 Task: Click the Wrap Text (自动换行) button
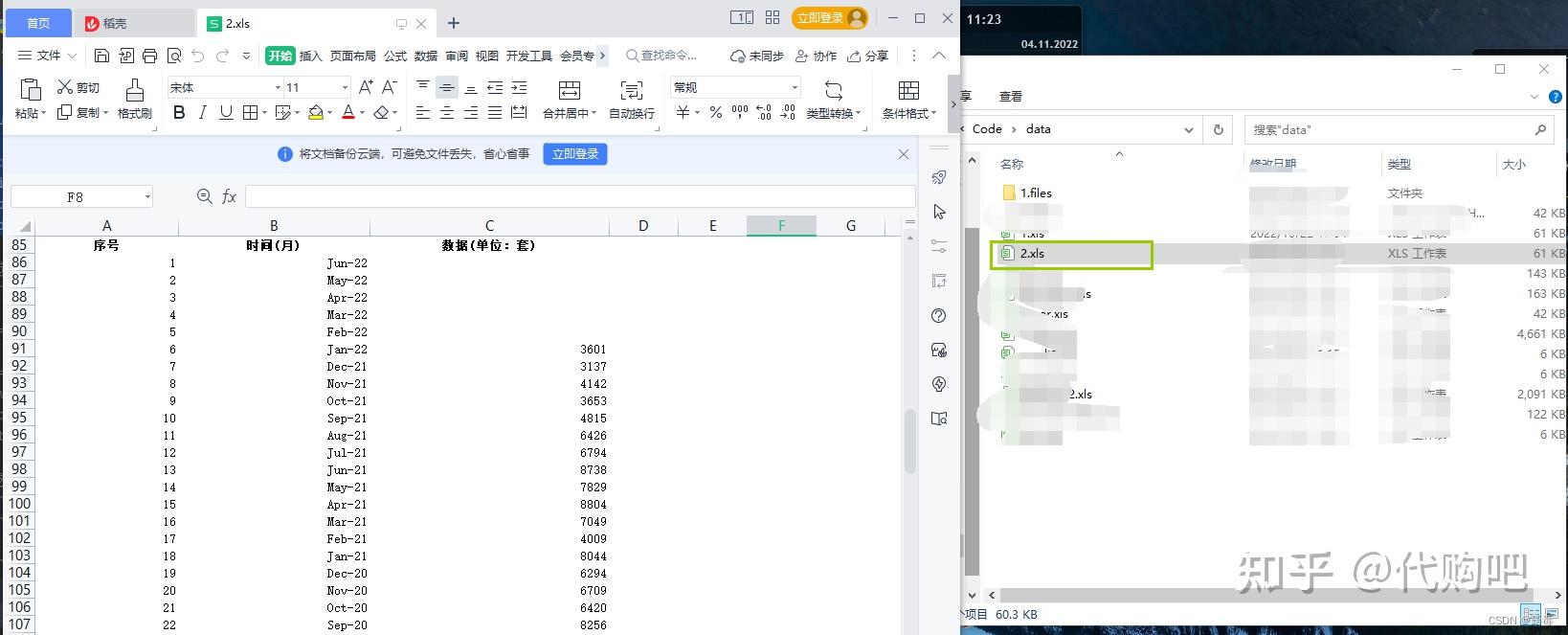click(x=632, y=100)
